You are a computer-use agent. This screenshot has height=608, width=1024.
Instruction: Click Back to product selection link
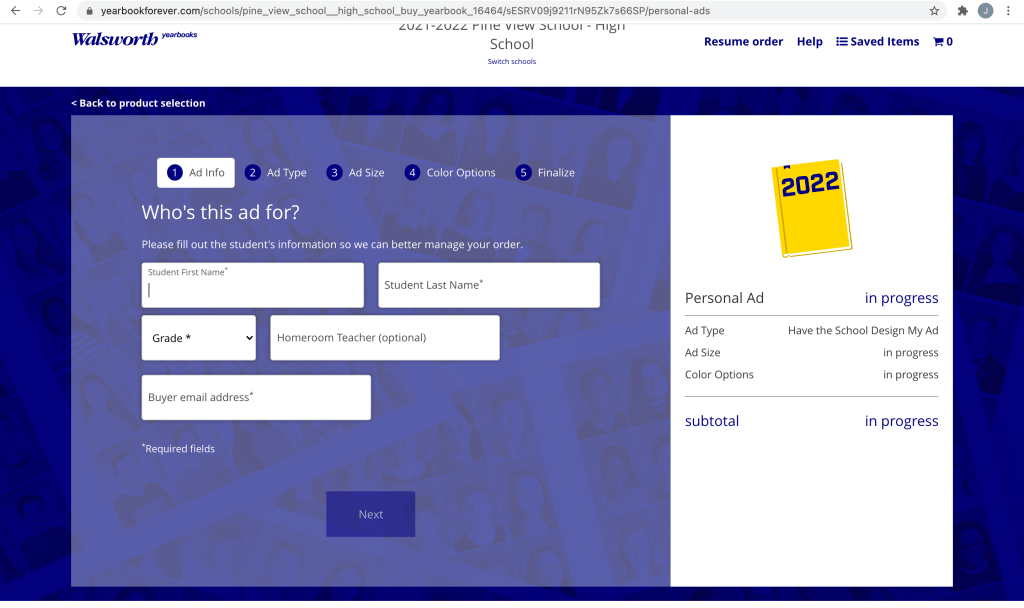coord(138,103)
